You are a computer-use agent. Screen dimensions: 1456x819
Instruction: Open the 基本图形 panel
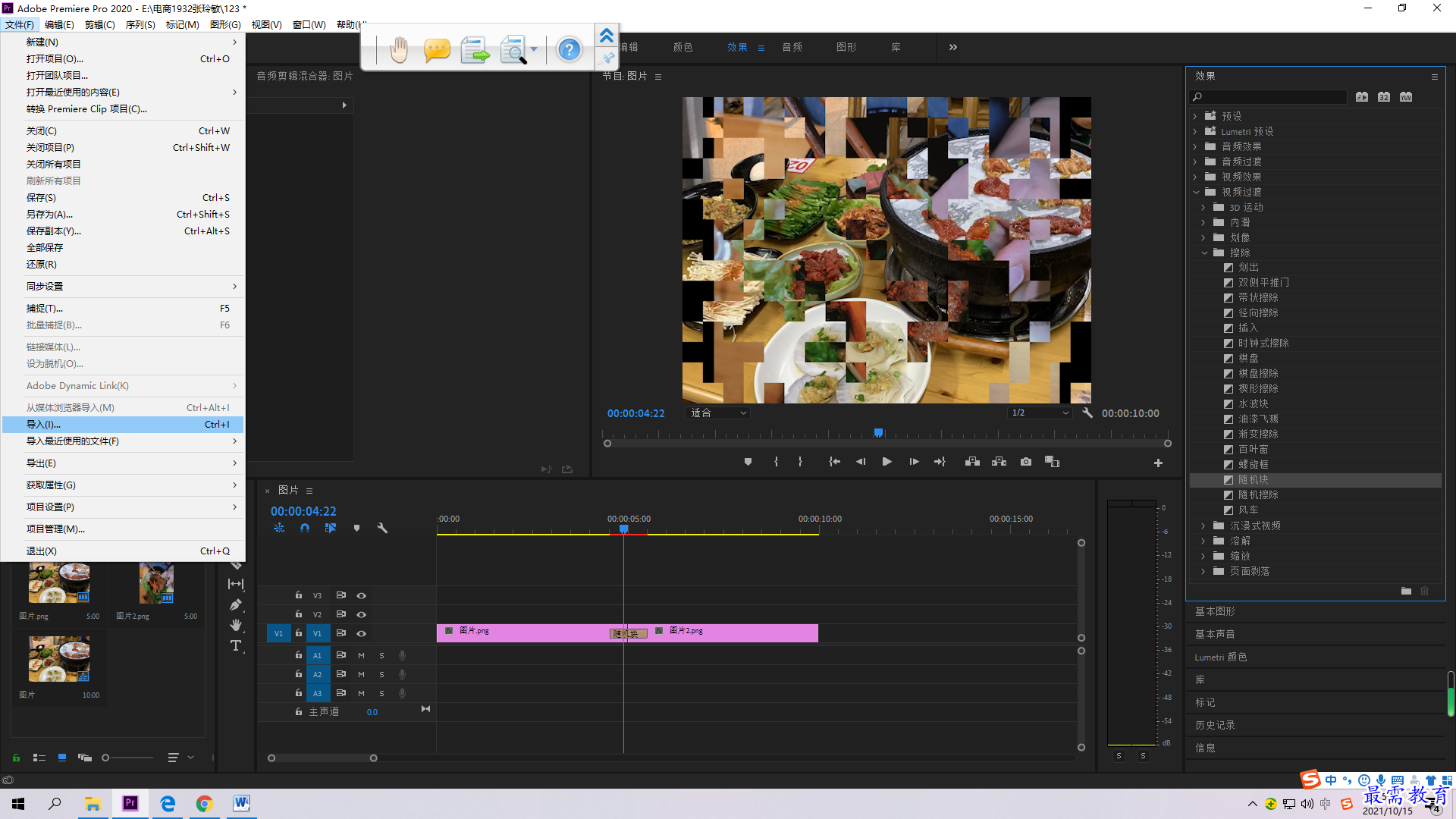pos(1215,611)
